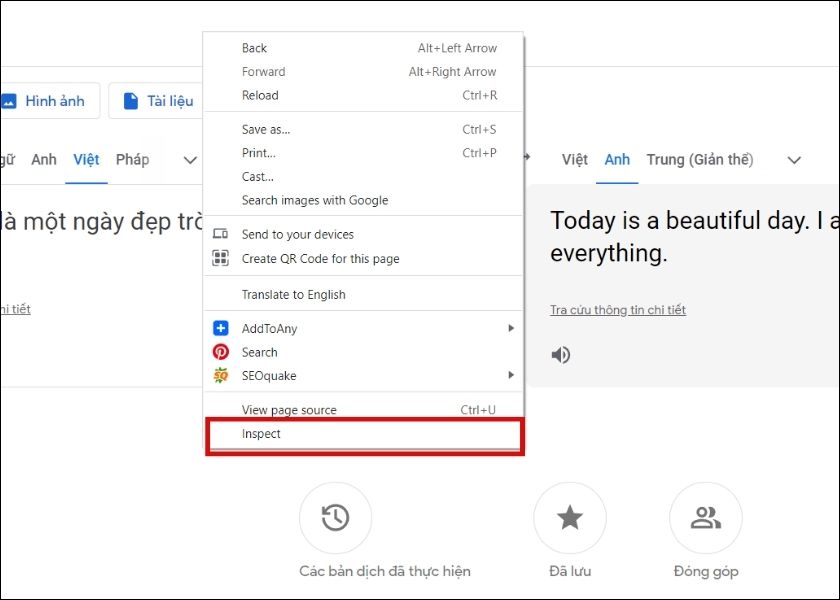840x600 pixels.
Task: Expand the source language dropdown arrow
Action: click(189, 160)
